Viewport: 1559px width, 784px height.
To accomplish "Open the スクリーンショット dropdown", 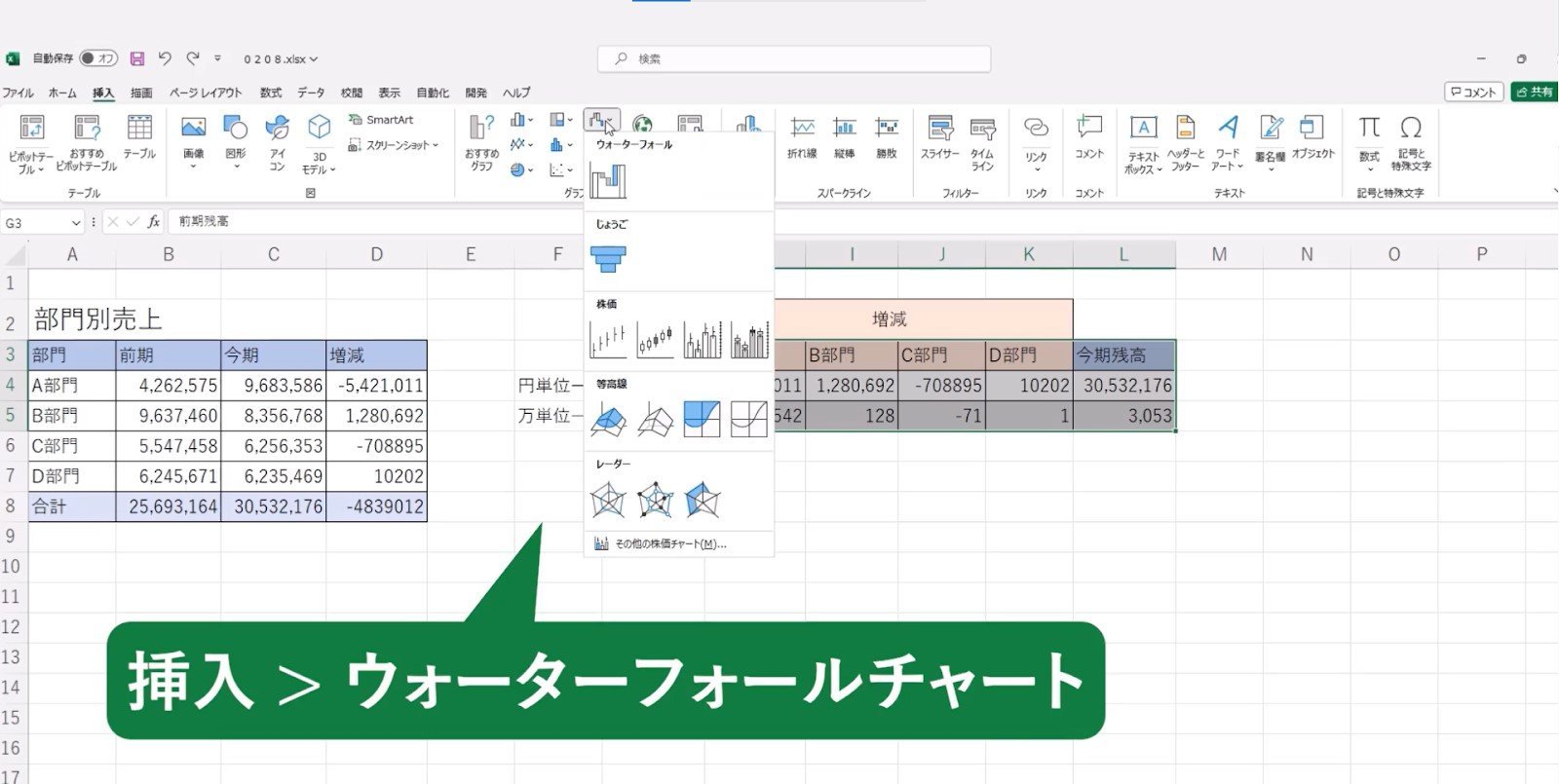I will (x=394, y=145).
